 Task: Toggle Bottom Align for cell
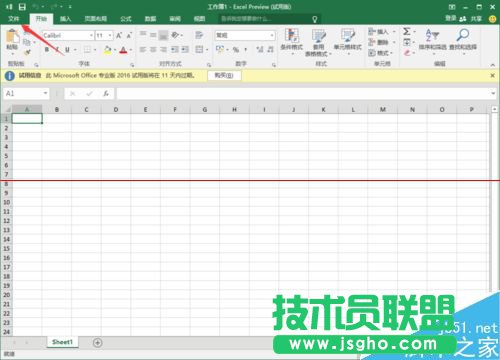tap(163, 35)
